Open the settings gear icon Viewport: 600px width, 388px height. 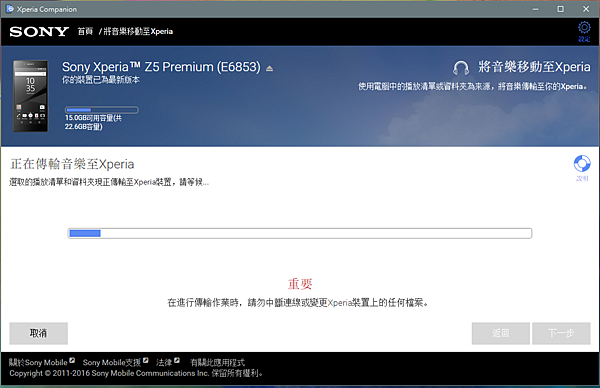[584, 28]
